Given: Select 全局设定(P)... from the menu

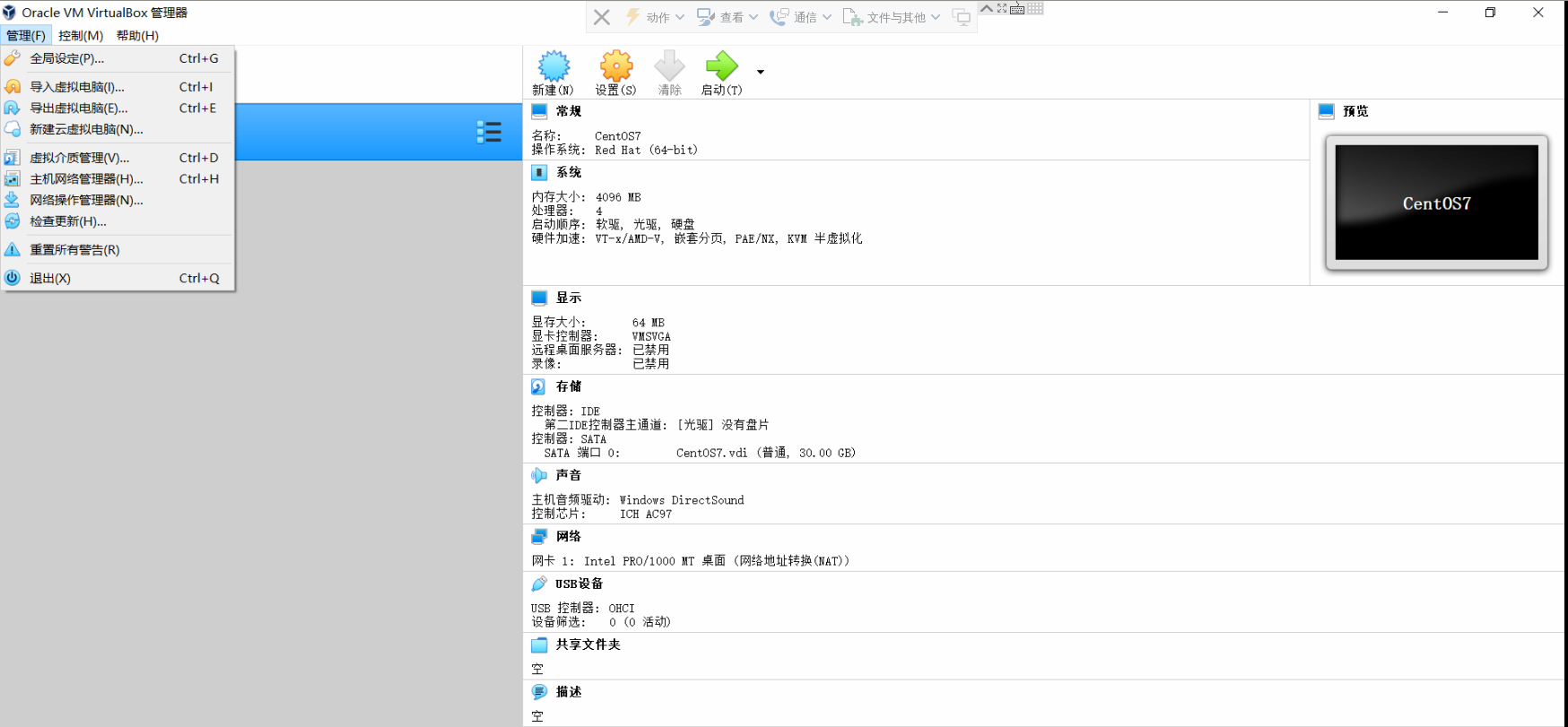Looking at the screenshot, I should (x=118, y=58).
